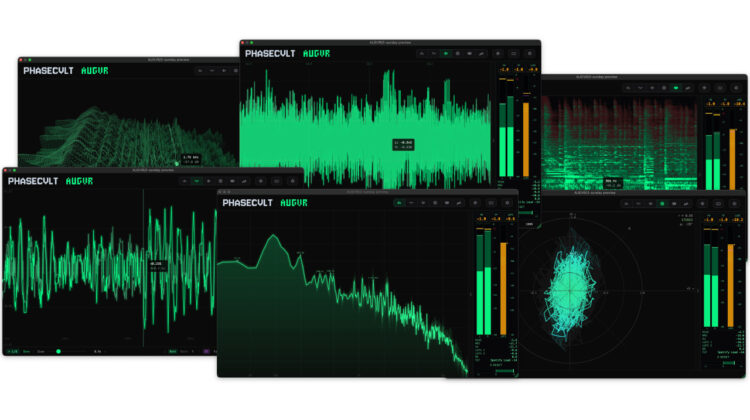Open settings icon at far right of waveform window toolbar
The height and width of the screenshot is (420, 750).
tap(530, 53)
